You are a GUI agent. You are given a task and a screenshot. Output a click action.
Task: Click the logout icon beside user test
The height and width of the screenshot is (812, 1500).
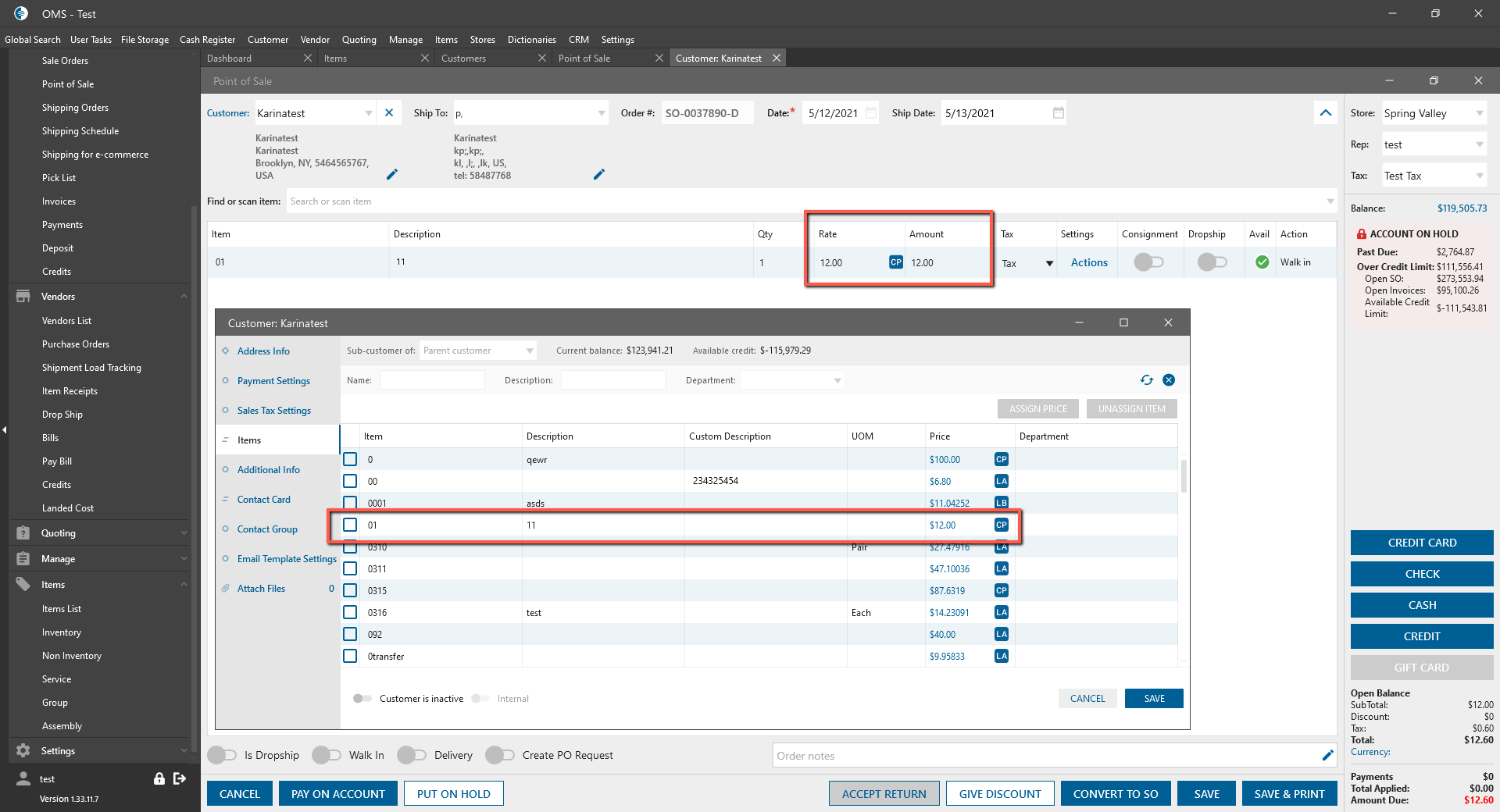click(180, 778)
